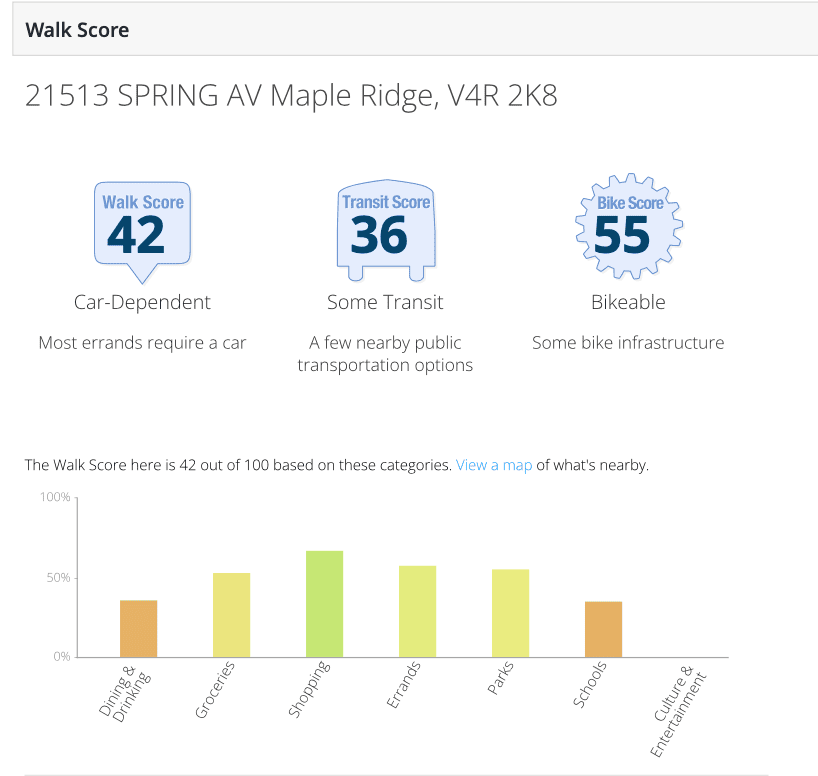
Task: Click the Parks bar in chart
Action: (x=510, y=613)
